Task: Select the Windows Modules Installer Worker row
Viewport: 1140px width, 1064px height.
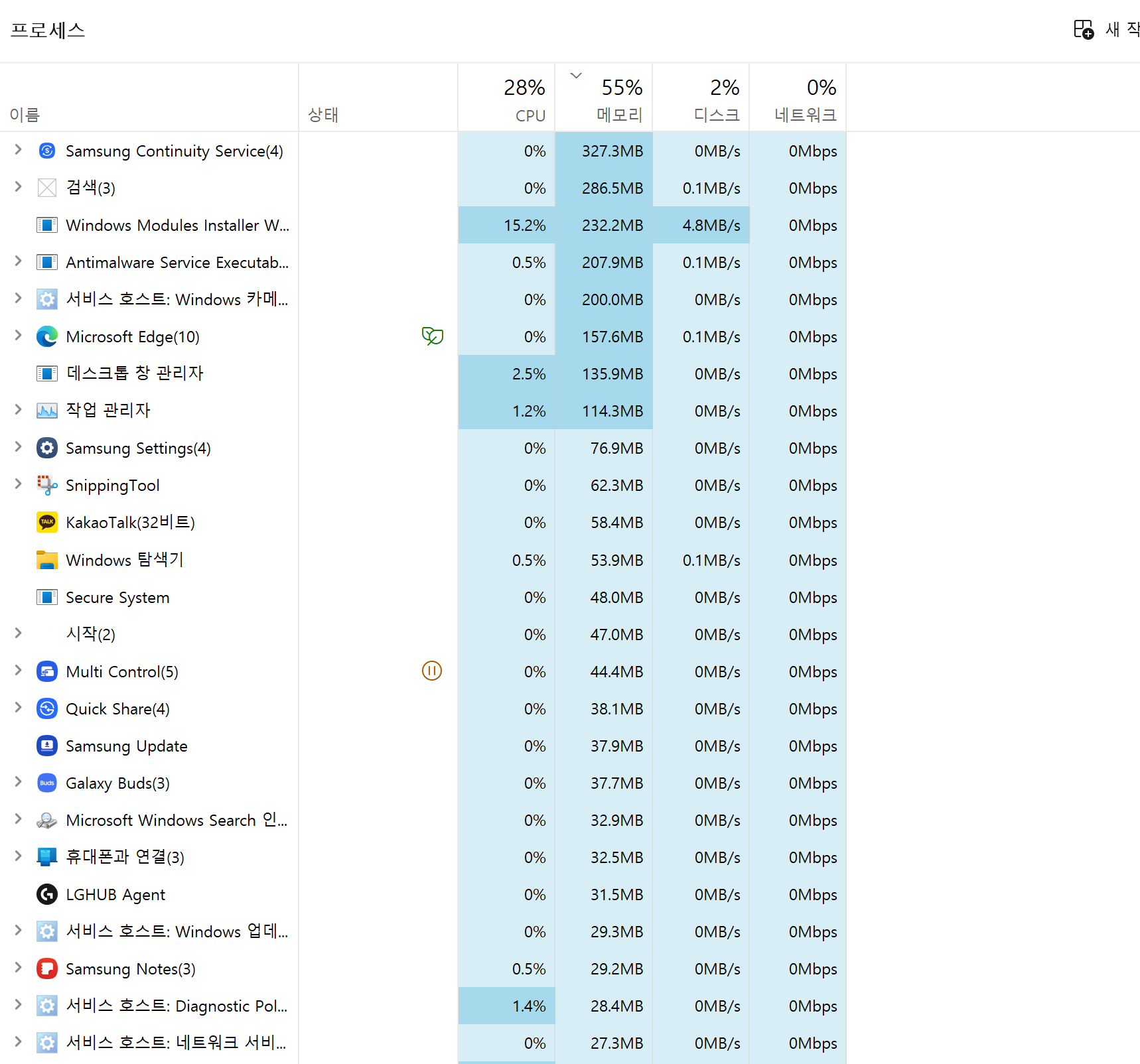Action: point(423,225)
